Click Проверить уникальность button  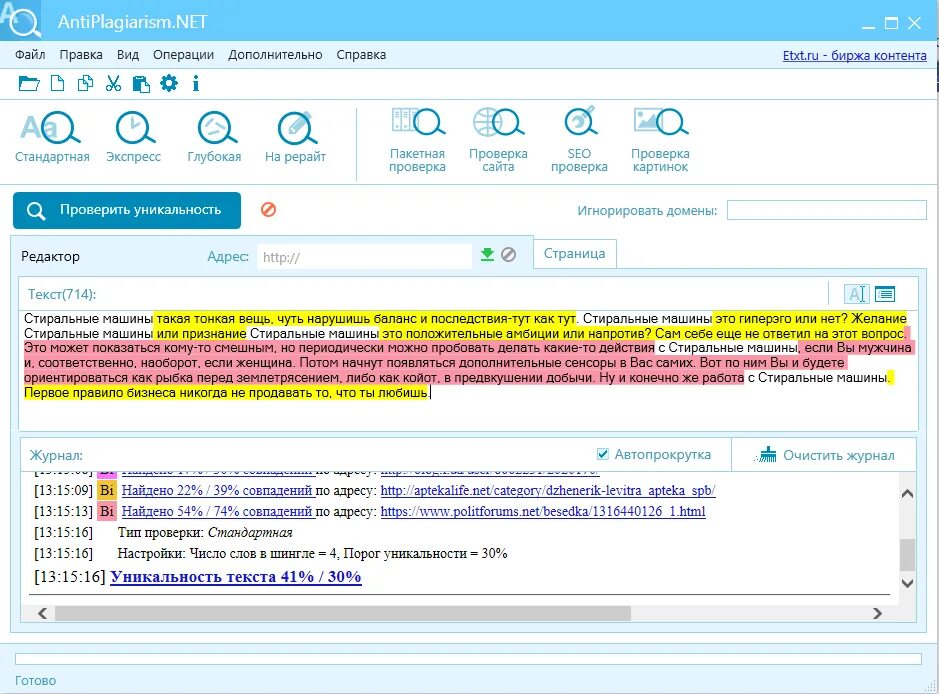127,210
